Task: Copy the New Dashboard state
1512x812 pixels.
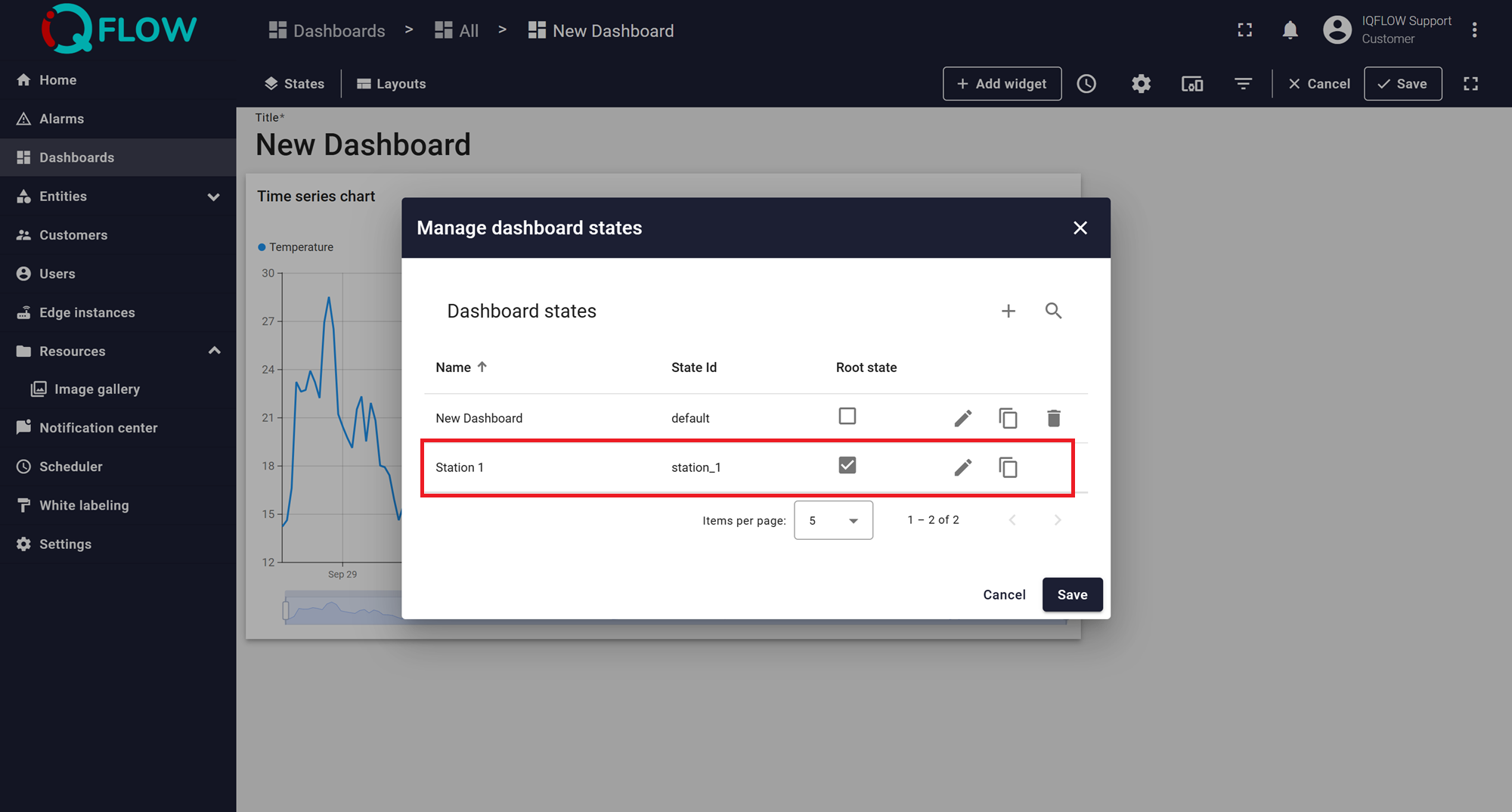Action: (1008, 418)
